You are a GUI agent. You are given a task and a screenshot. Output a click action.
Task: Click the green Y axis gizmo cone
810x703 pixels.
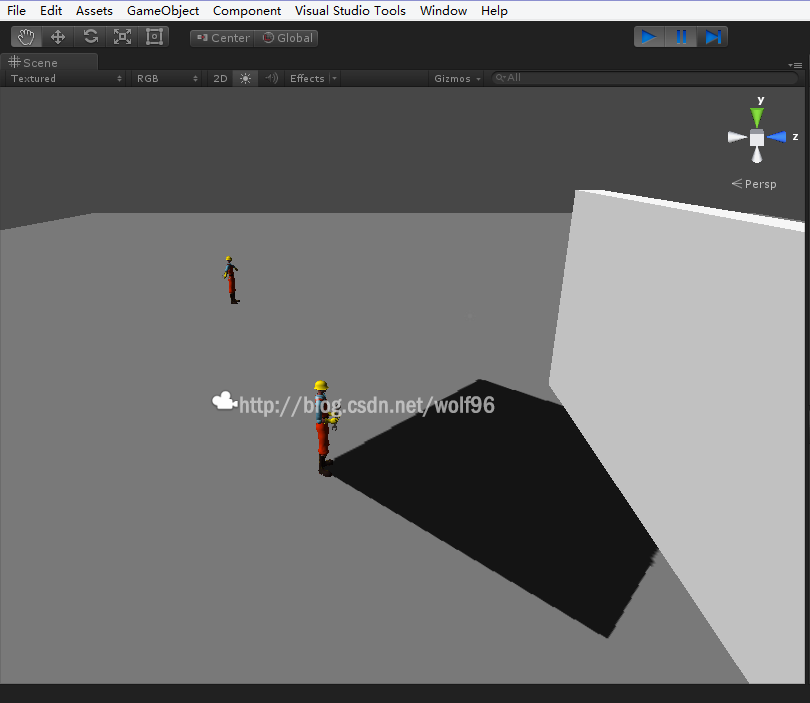tap(757, 117)
